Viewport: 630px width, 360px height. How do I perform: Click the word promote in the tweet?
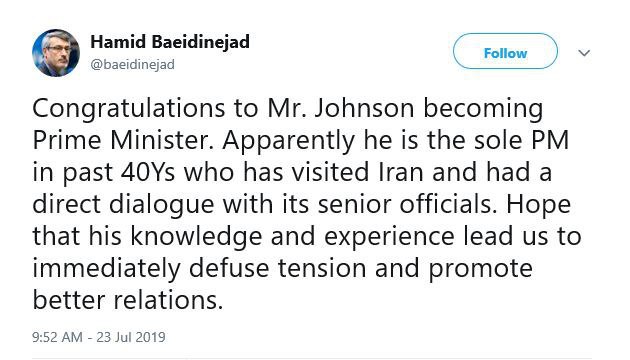coord(480,269)
